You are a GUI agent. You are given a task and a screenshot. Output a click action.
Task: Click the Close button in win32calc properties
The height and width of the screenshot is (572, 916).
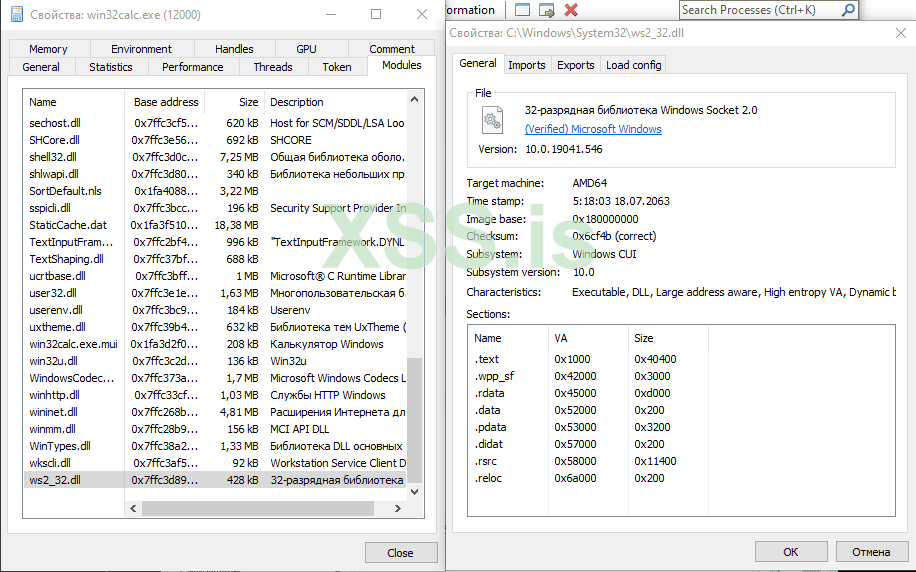click(401, 553)
